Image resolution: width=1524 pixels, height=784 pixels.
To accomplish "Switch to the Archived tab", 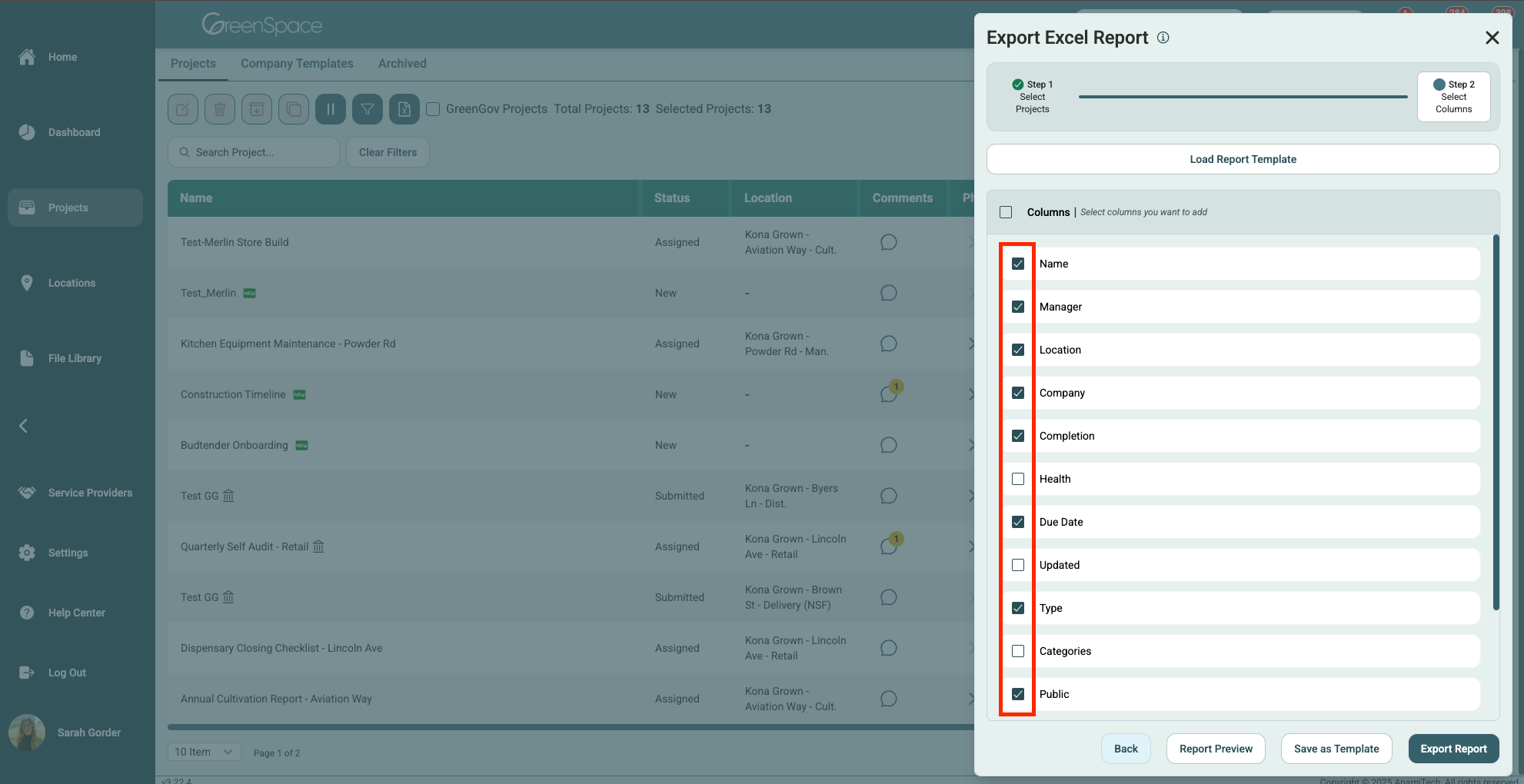I will (402, 64).
